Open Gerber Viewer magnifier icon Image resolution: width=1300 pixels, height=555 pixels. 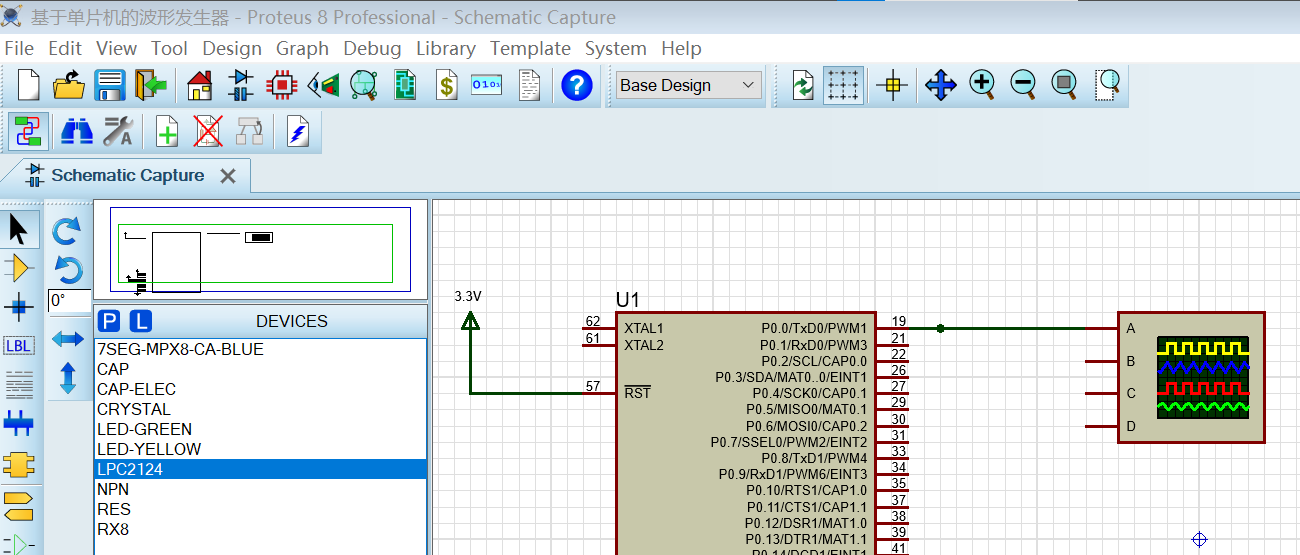click(x=364, y=85)
